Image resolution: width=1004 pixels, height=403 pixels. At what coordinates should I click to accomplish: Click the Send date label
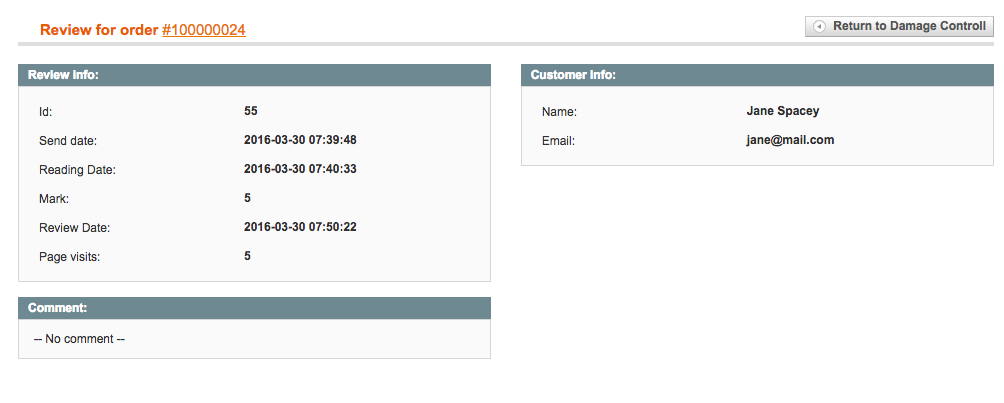(68, 141)
